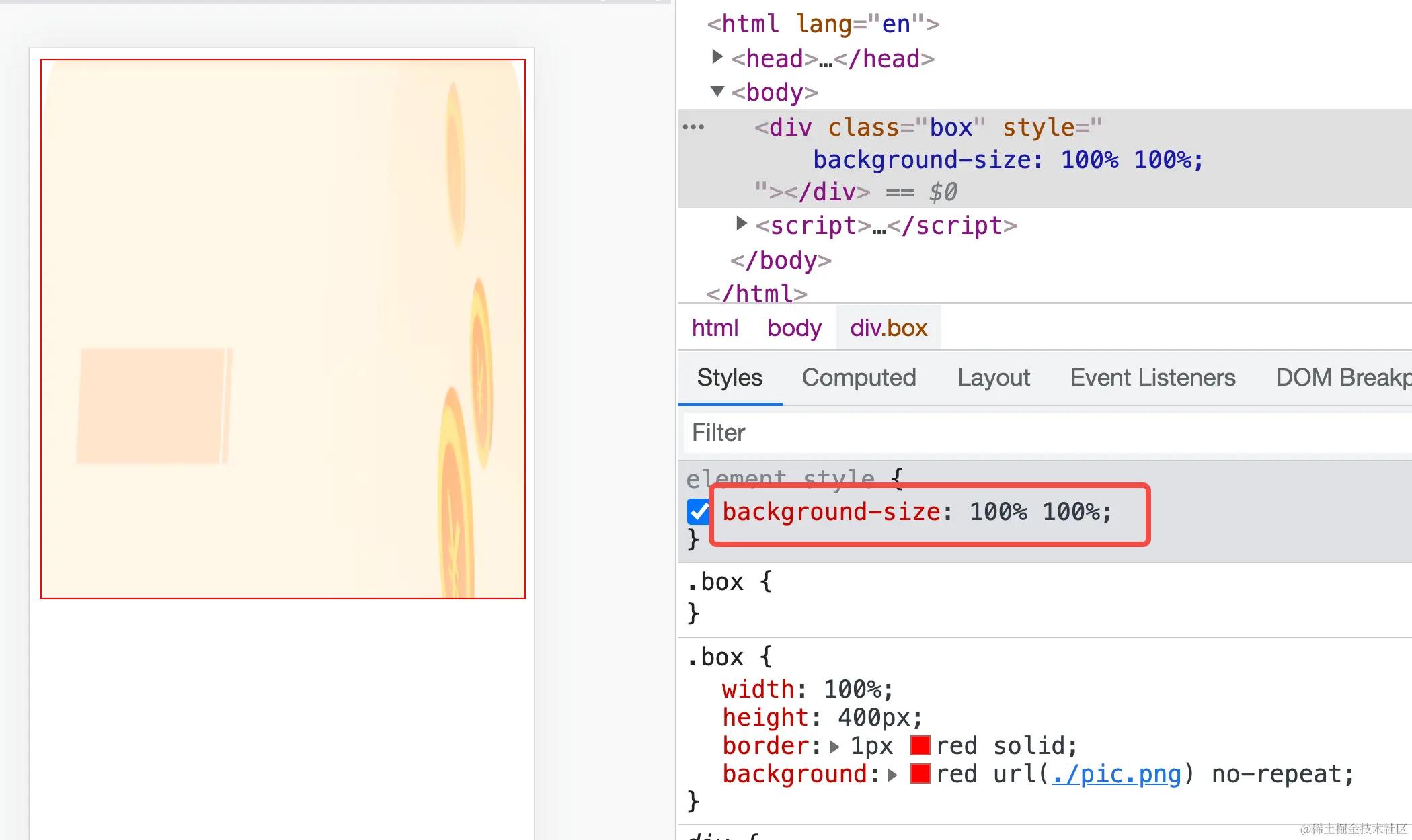Click the border property name
Screen dimensions: 1412x840
pos(765,746)
